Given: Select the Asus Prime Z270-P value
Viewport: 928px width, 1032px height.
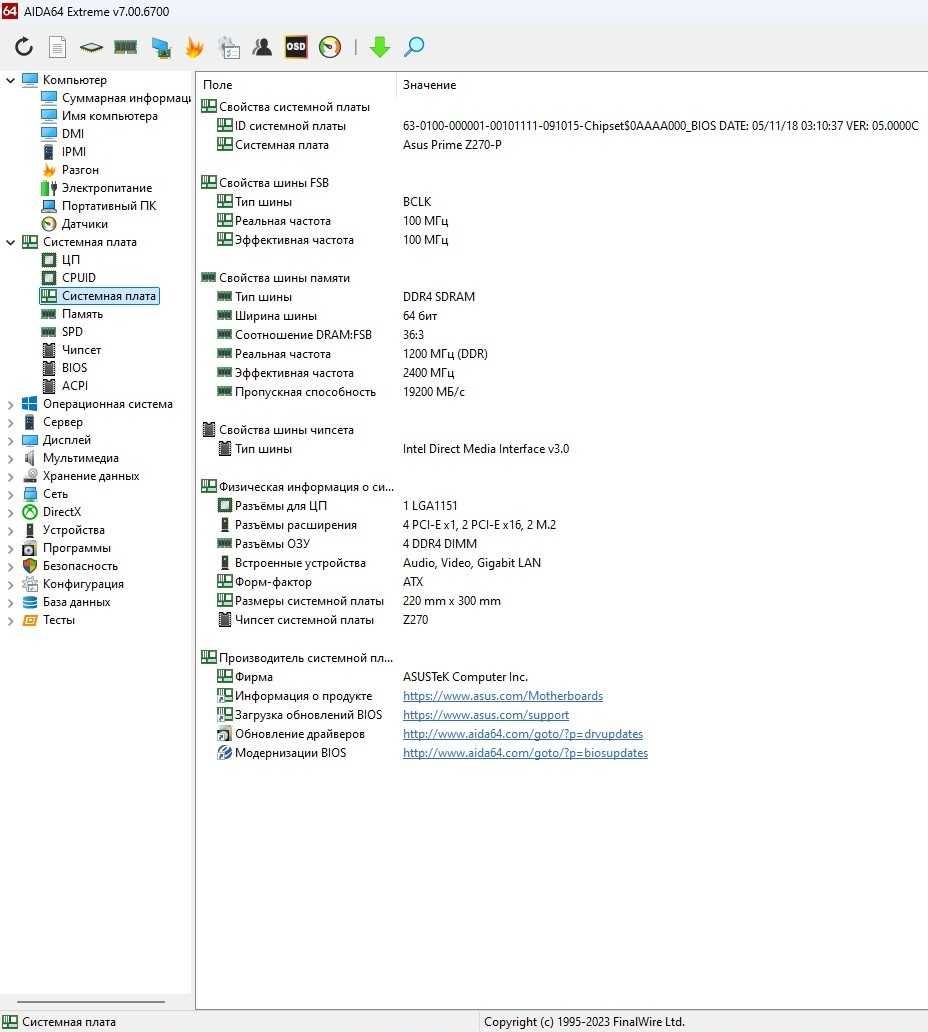Looking at the screenshot, I should (x=452, y=145).
